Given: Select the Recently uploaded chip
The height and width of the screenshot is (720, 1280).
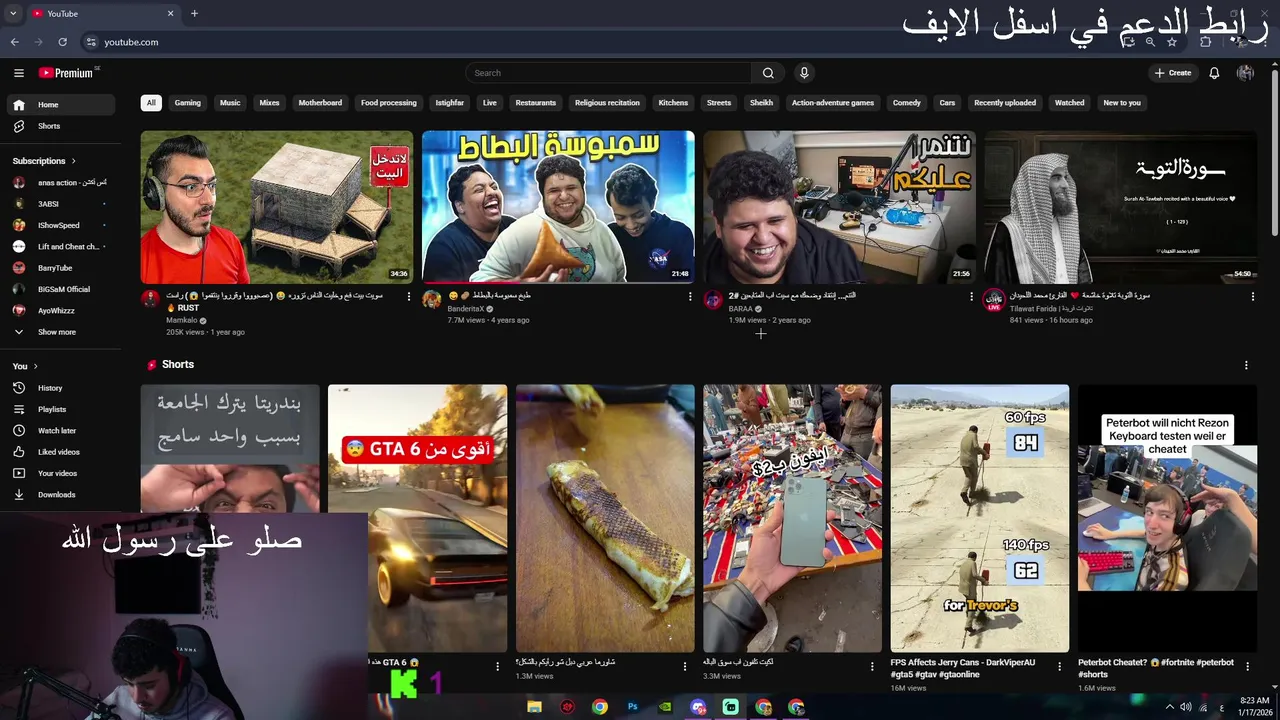Looking at the screenshot, I should 1005,103.
